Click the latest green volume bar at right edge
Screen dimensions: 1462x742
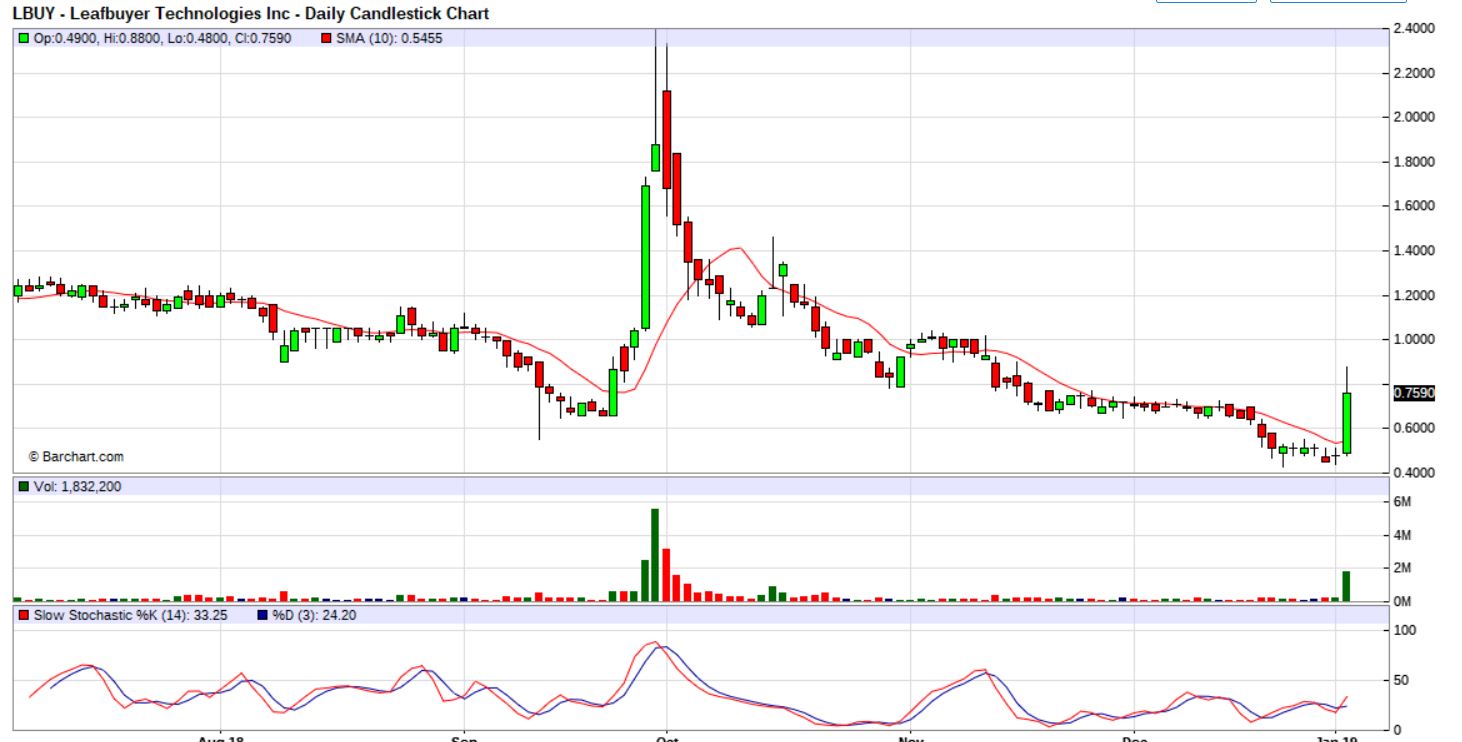click(x=1346, y=586)
